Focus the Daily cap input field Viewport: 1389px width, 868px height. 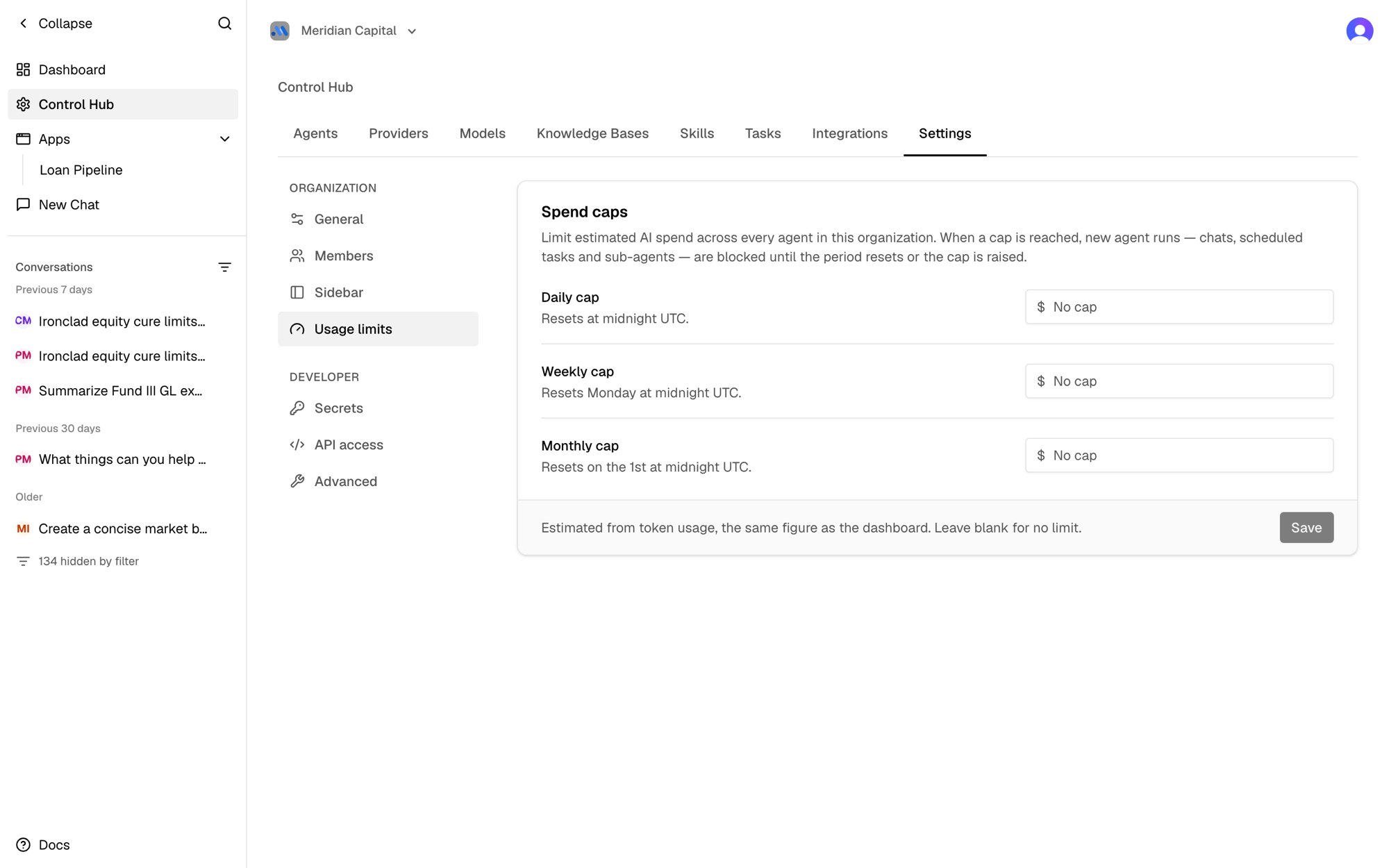pyautogui.click(x=1179, y=307)
